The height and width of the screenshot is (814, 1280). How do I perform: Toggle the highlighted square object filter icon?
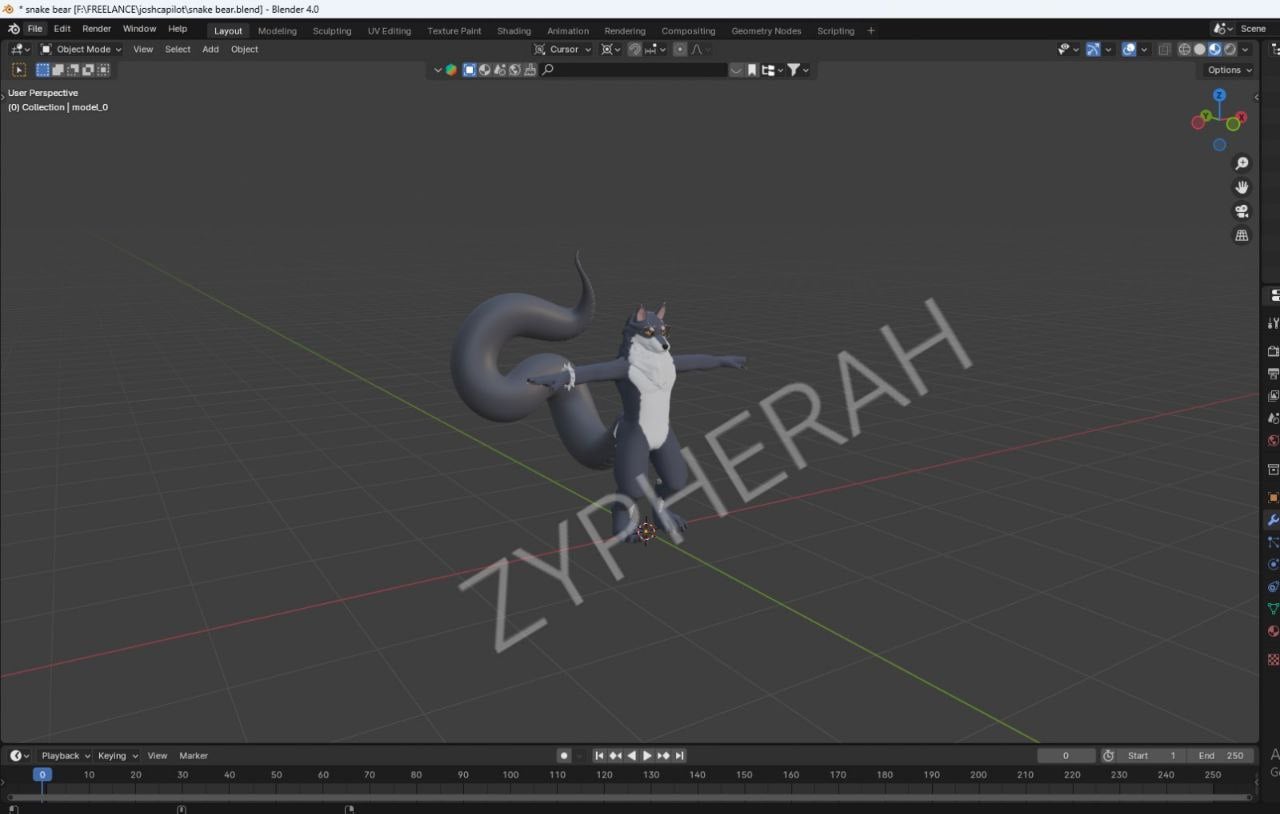click(469, 70)
